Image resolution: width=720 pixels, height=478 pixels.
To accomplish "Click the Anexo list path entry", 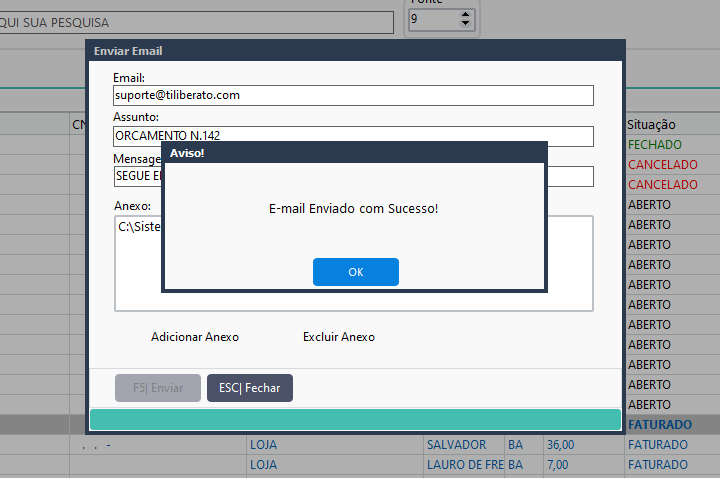I will [139, 226].
